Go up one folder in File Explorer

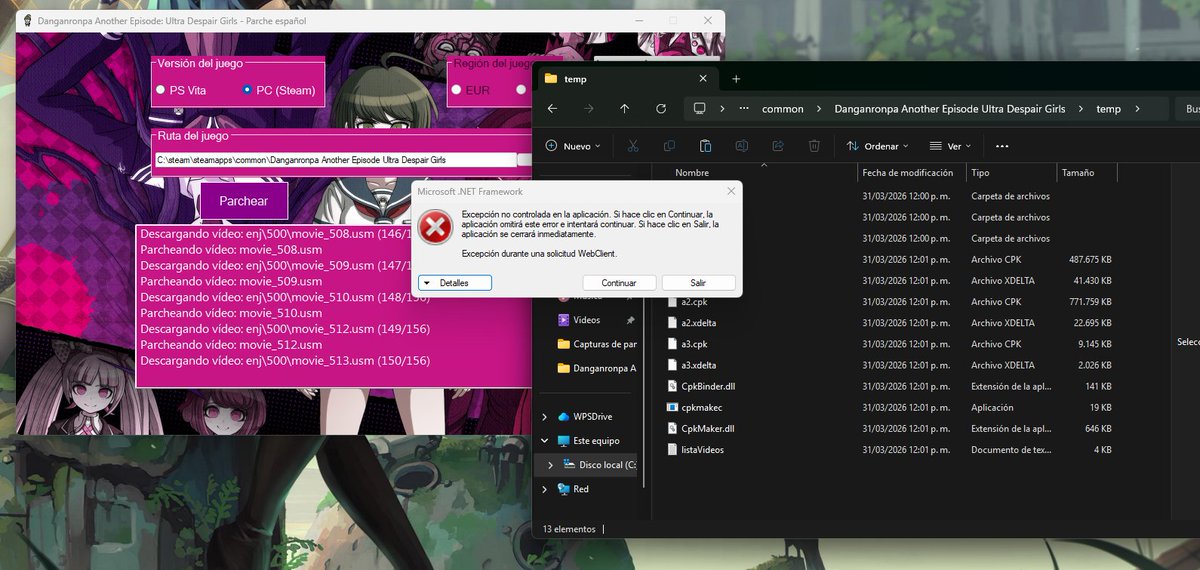[625, 109]
